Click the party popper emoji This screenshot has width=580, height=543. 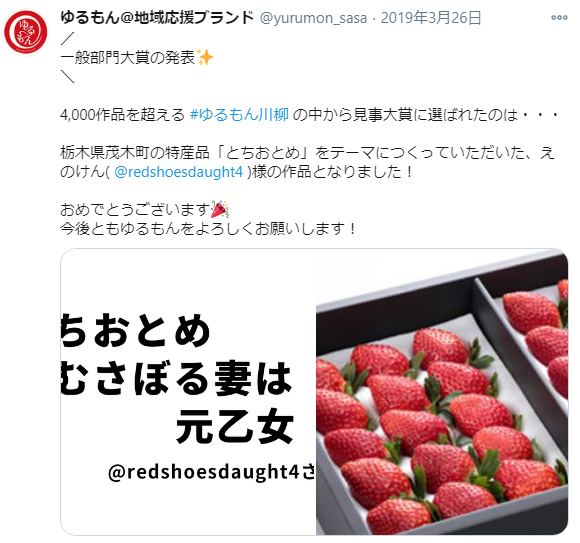click(x=220, y=209)
